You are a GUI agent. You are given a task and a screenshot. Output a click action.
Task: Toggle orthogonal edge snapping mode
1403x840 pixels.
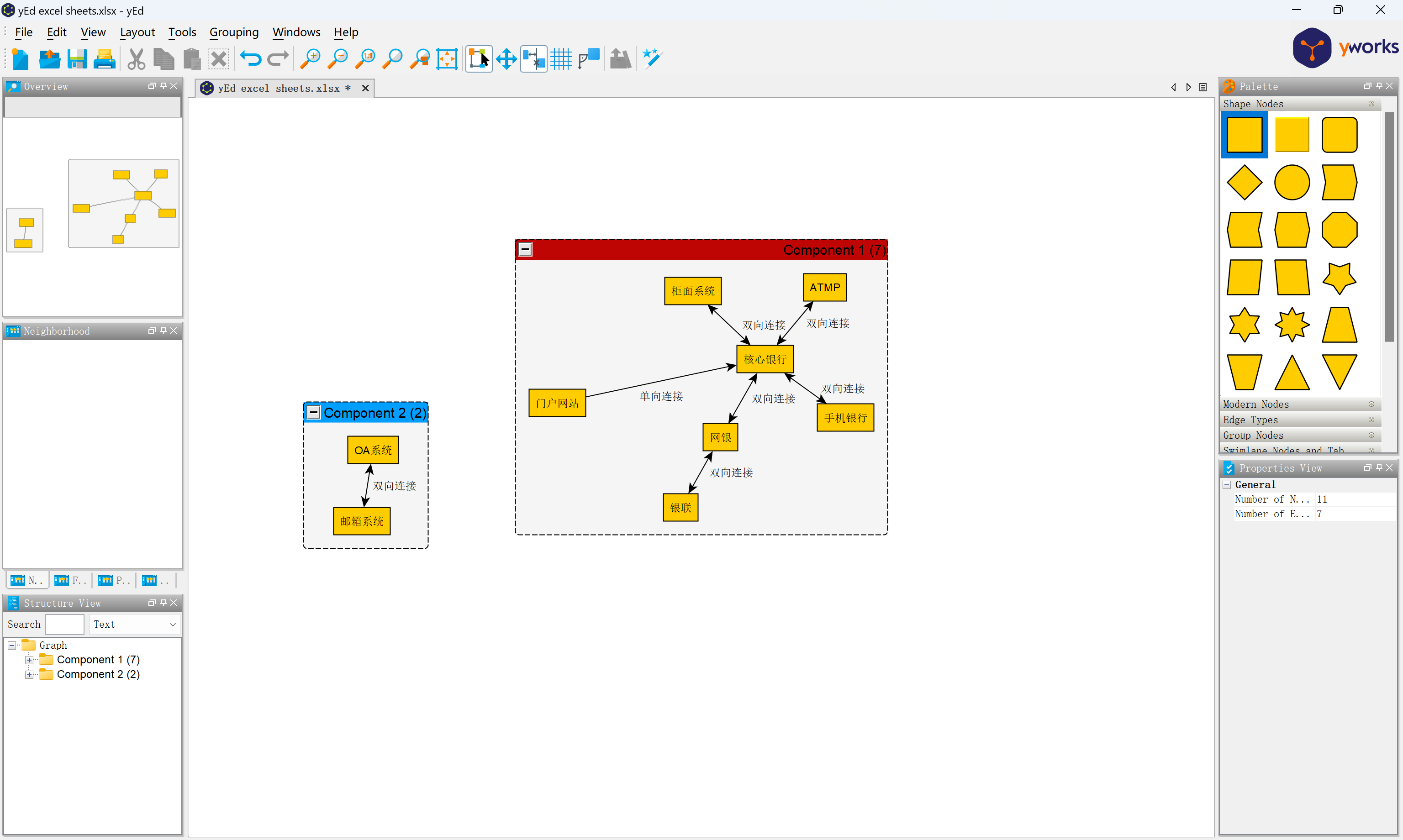click(589, 59)
